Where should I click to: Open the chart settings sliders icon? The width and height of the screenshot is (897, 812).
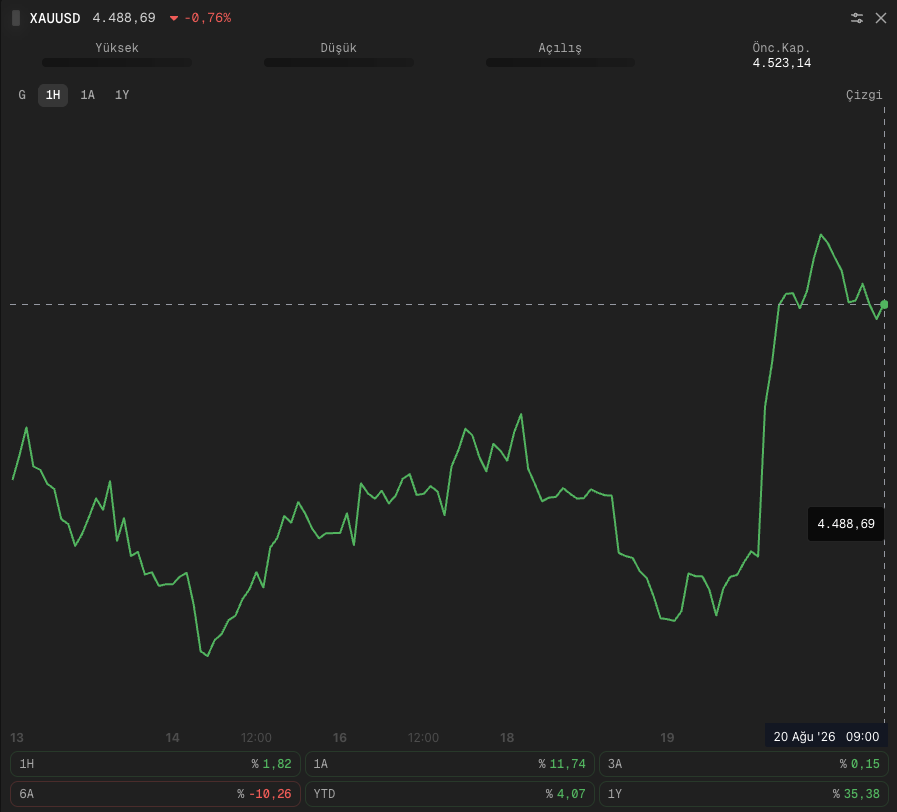tap(856, 18)
